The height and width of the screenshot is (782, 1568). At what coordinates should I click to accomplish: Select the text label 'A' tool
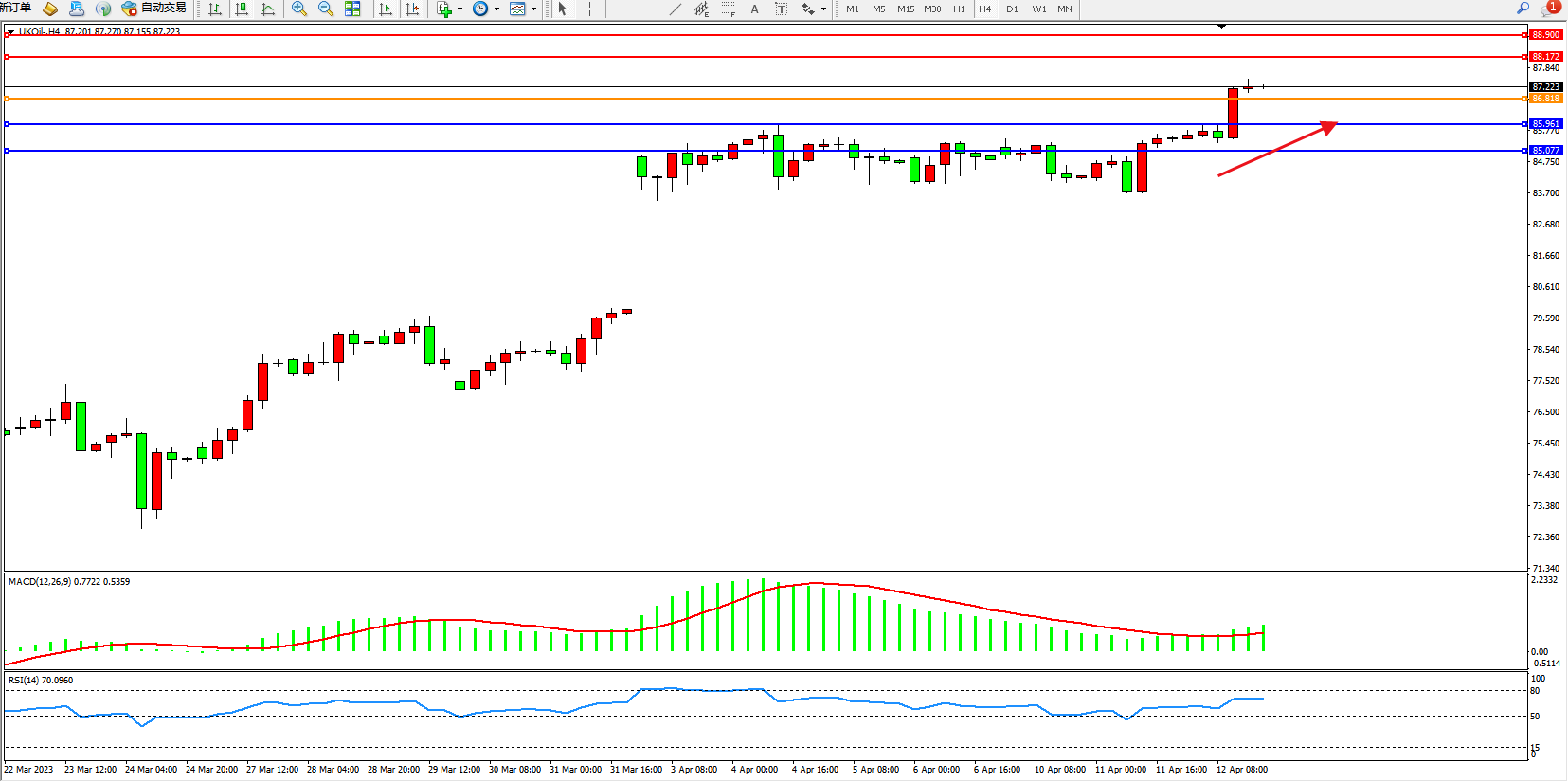tap(754, 9)
